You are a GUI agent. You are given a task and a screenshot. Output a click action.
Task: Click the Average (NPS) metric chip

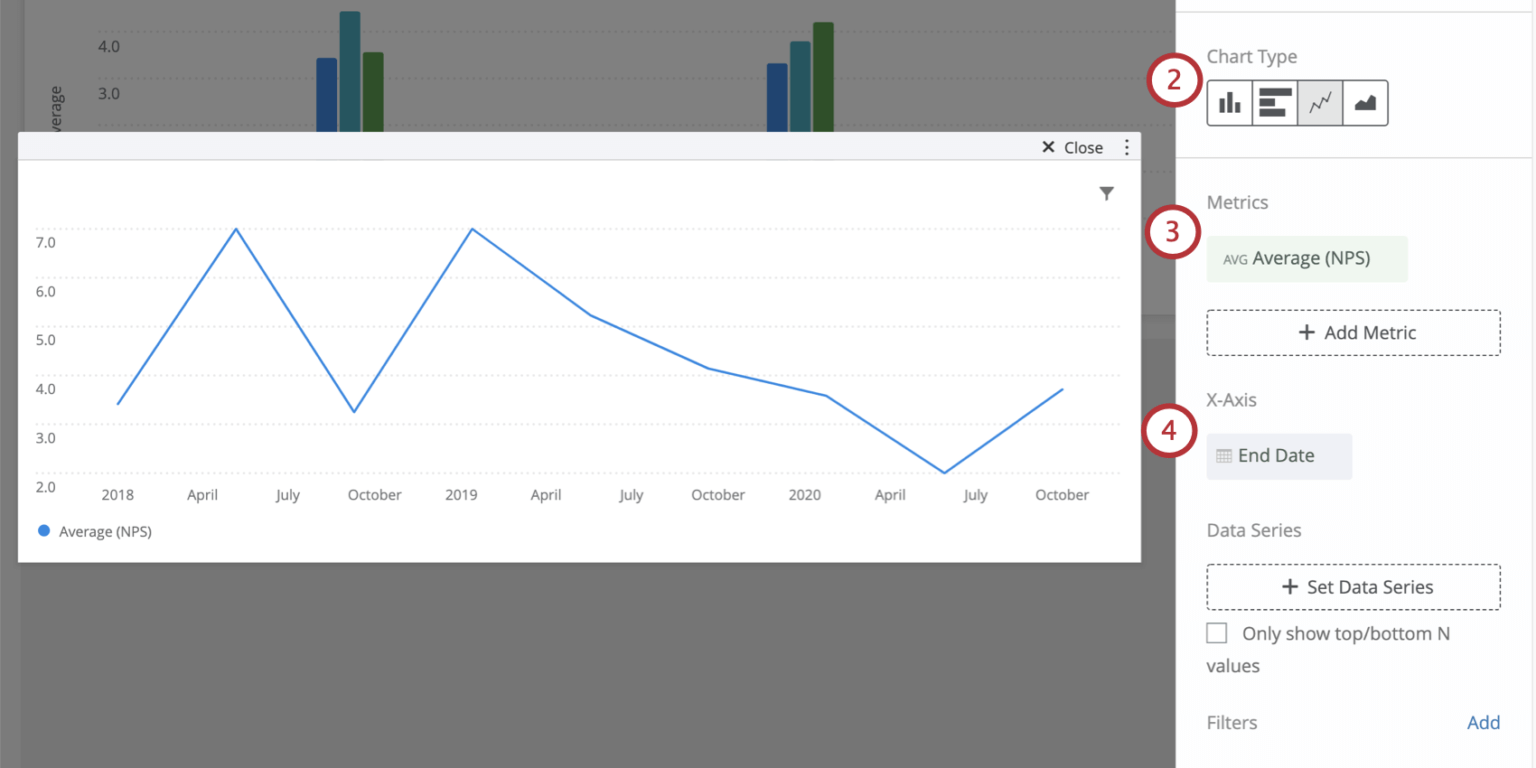pos(1307,258)
